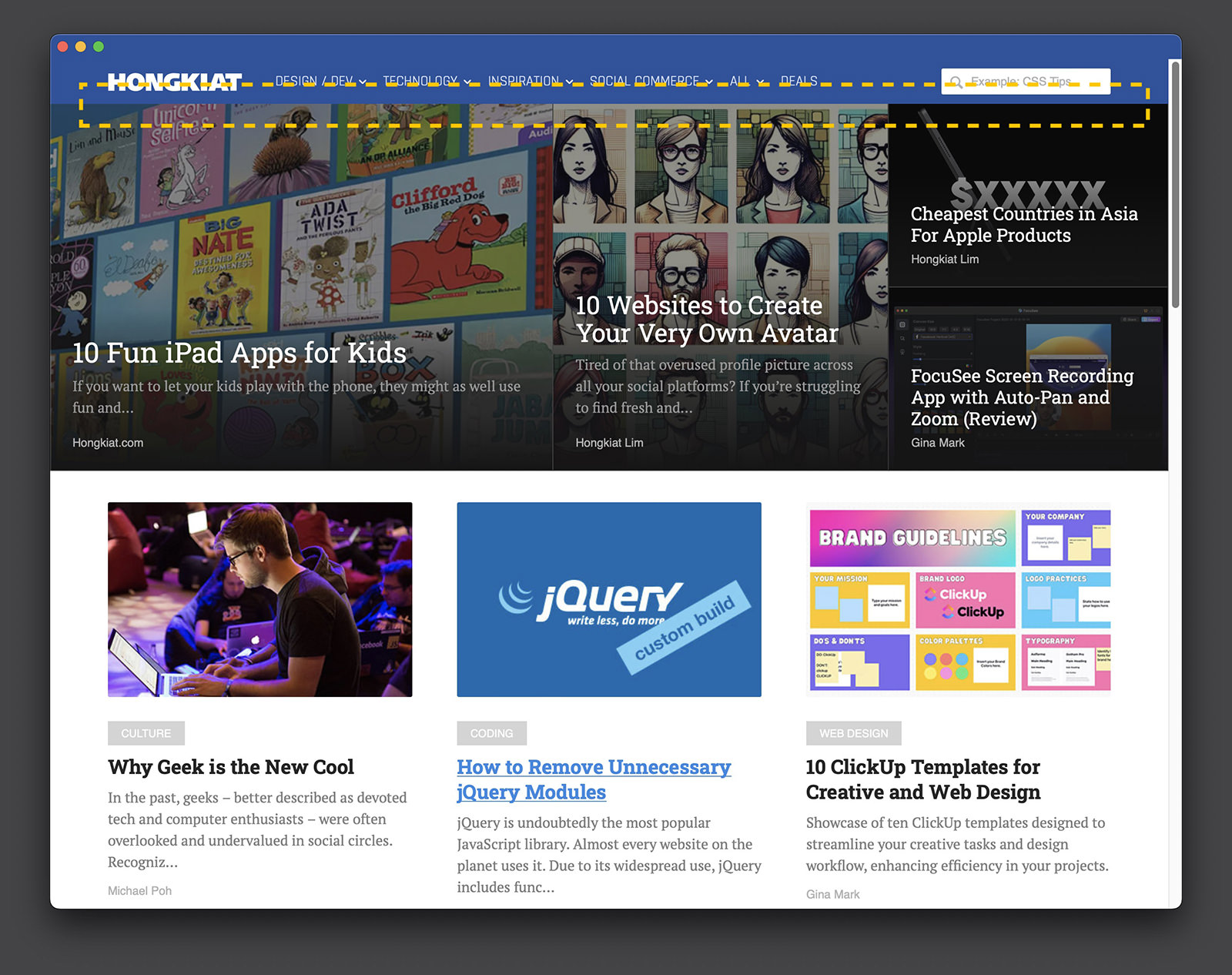Screen dimensions: 1232x975
Task: Expand the All dropdown chevron
Action: tap(760, 82)
